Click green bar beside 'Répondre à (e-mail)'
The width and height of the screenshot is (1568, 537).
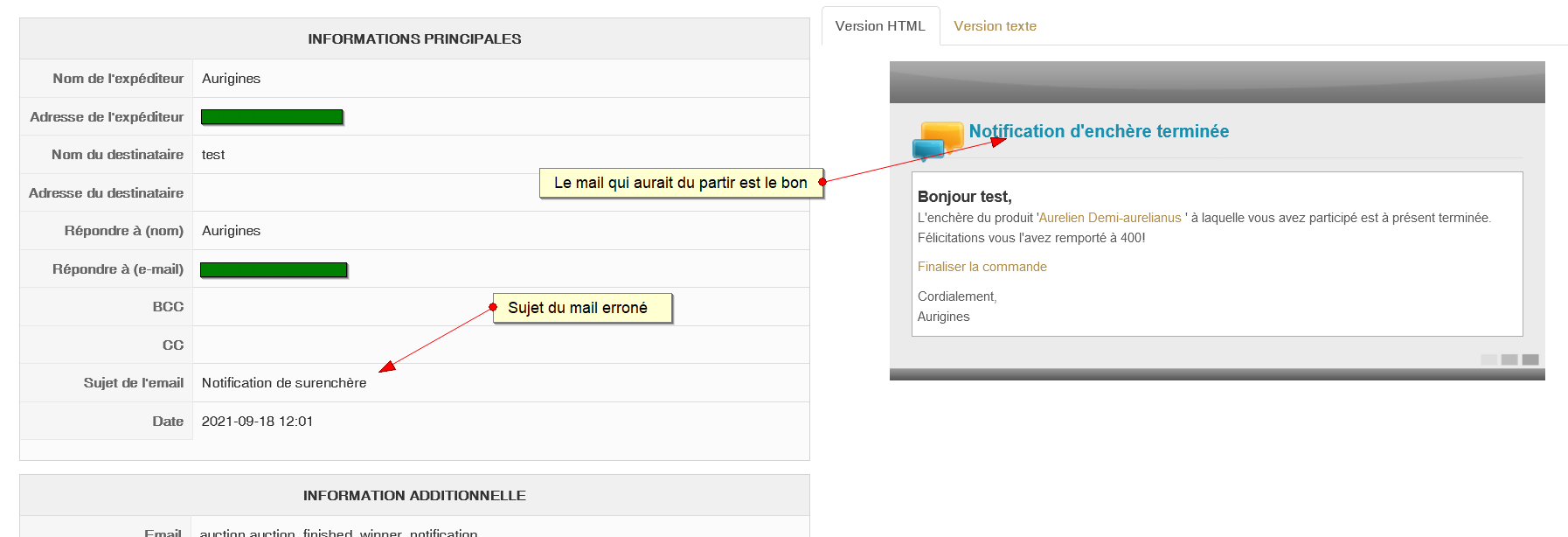tap(274, 269)
